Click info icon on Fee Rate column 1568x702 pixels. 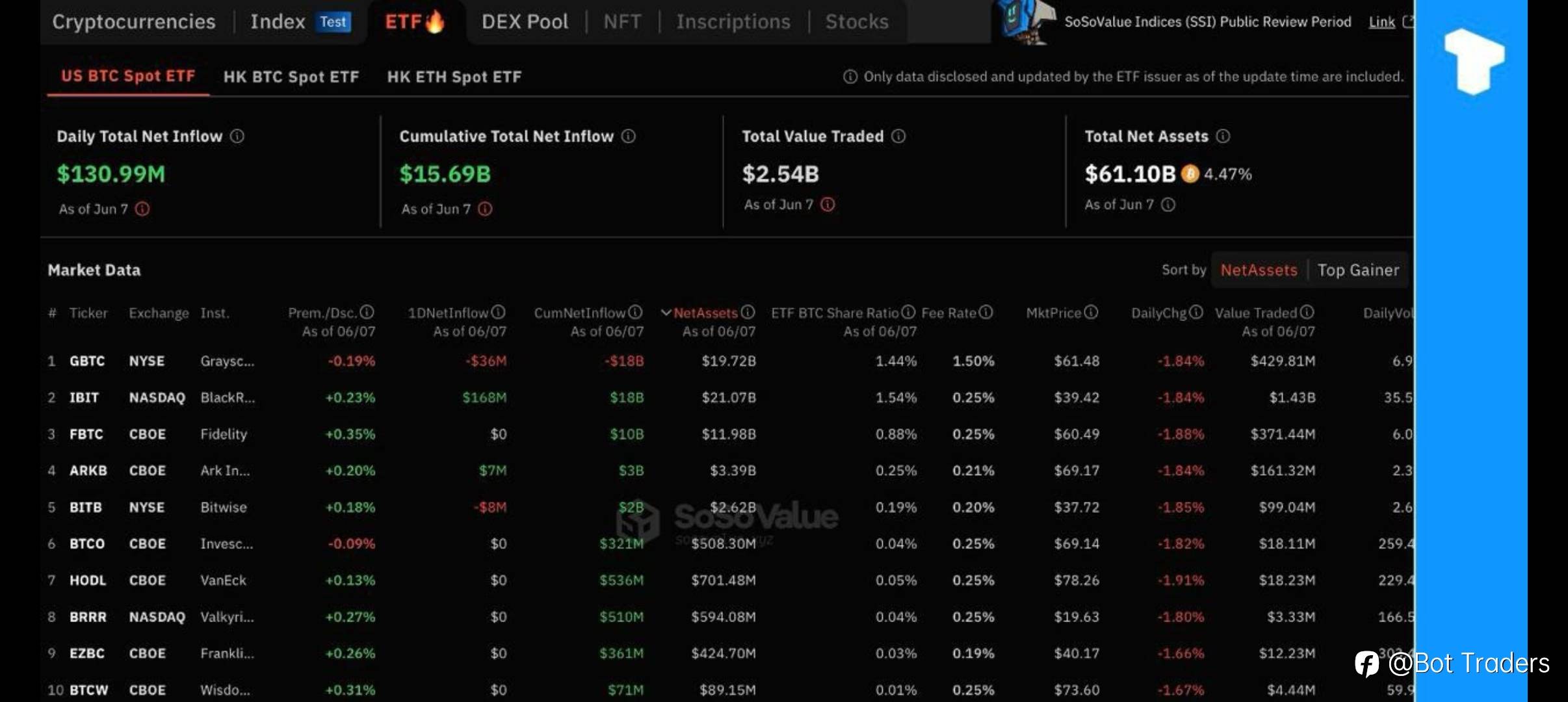tap(986, 313)
